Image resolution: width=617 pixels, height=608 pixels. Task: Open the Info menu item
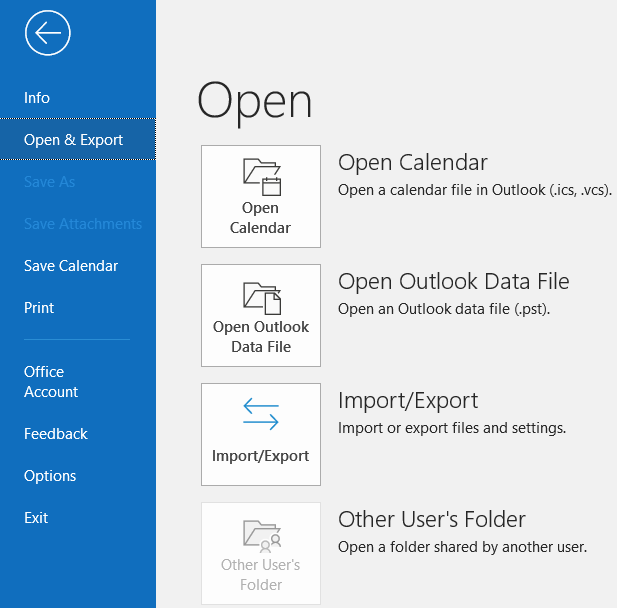[78, 98]
